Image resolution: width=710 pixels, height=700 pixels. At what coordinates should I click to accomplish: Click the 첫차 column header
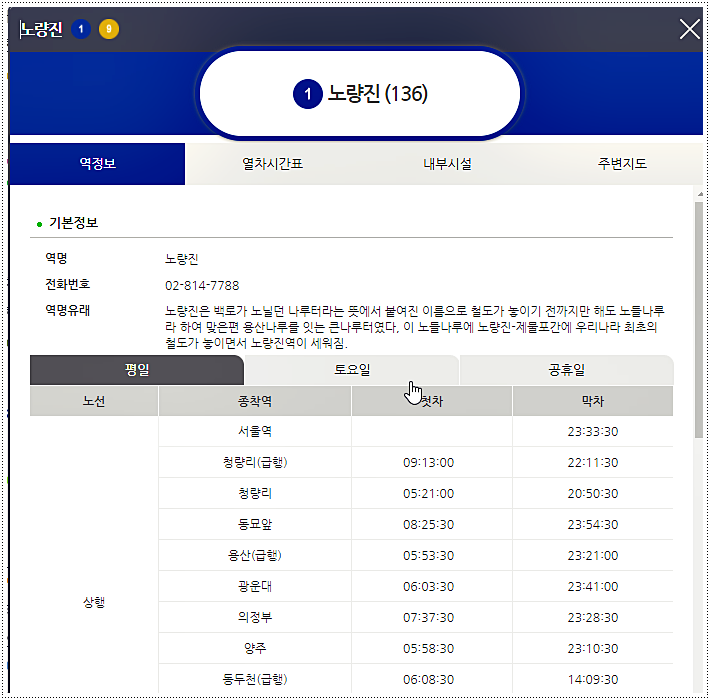pos(432,401)
